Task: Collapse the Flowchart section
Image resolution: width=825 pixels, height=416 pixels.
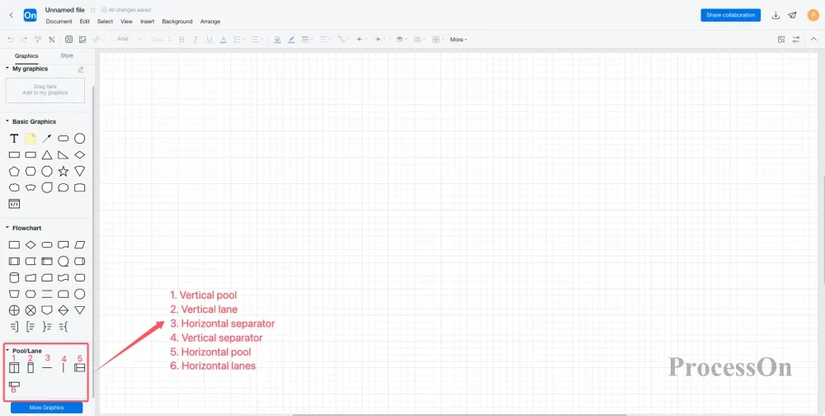Action: click(x=7, y=228)
